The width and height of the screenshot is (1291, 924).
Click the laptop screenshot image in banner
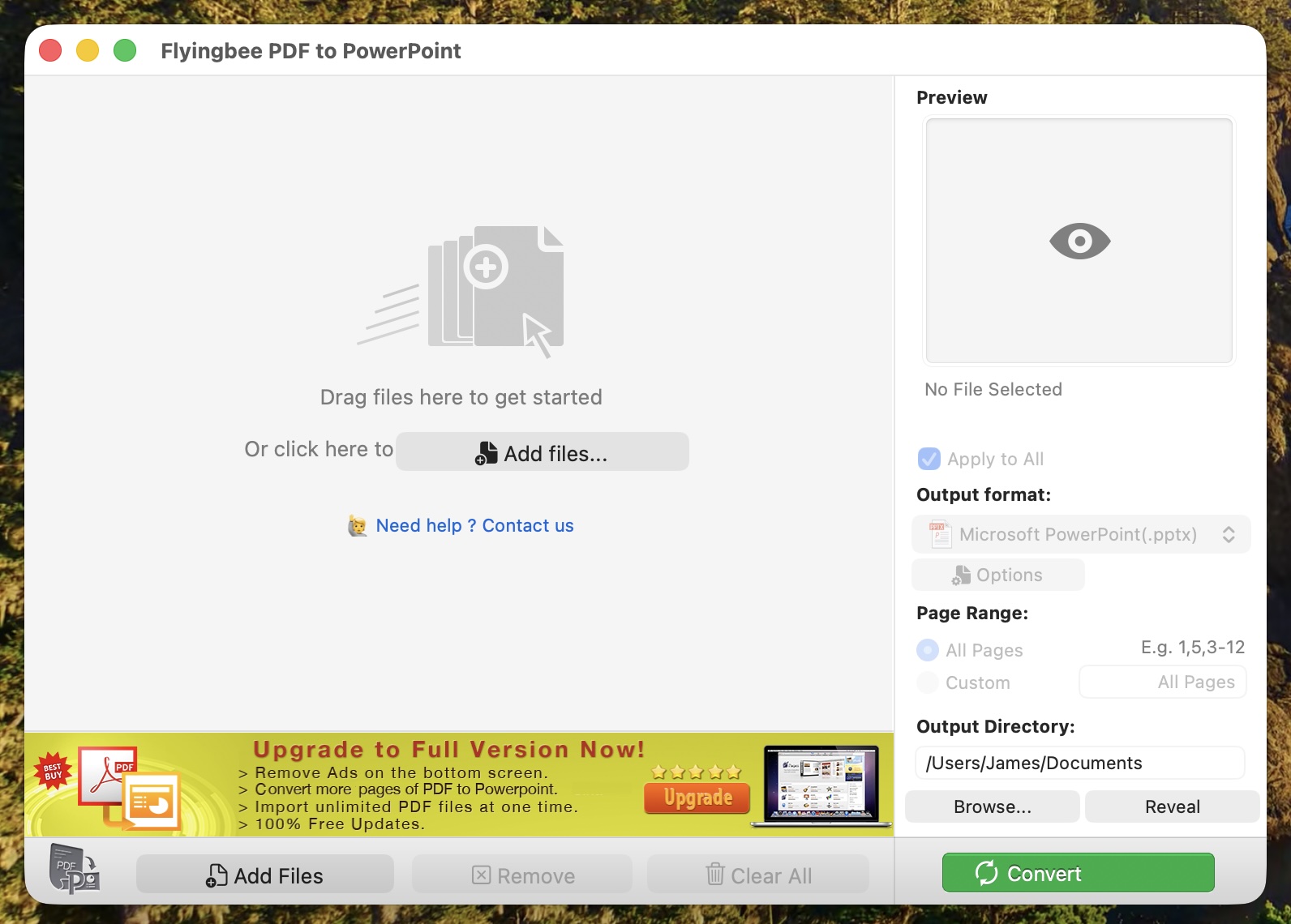(821, 785)
